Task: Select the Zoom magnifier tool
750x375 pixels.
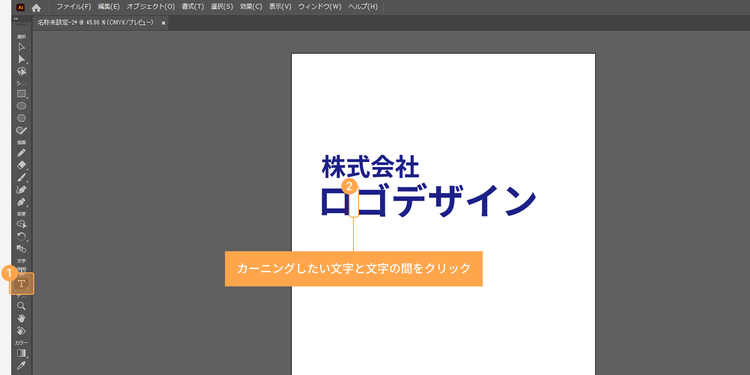Action: coord(21,306)
